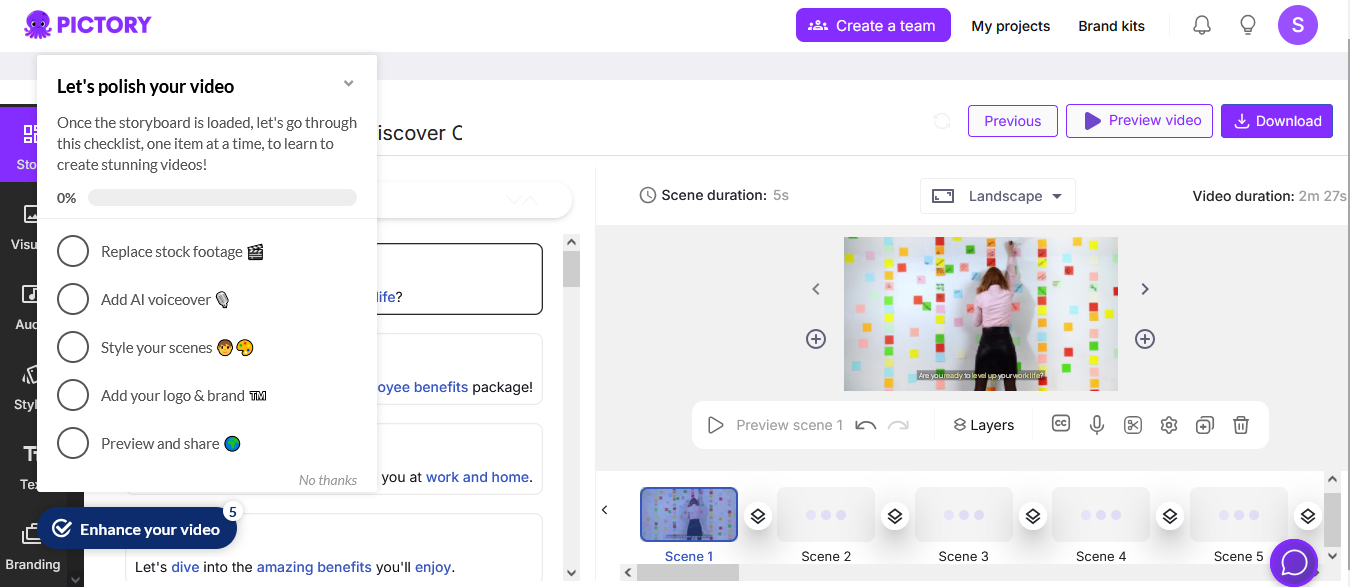Open My projects
This screenshot has height=587, width=1350.
point(1011,26)
